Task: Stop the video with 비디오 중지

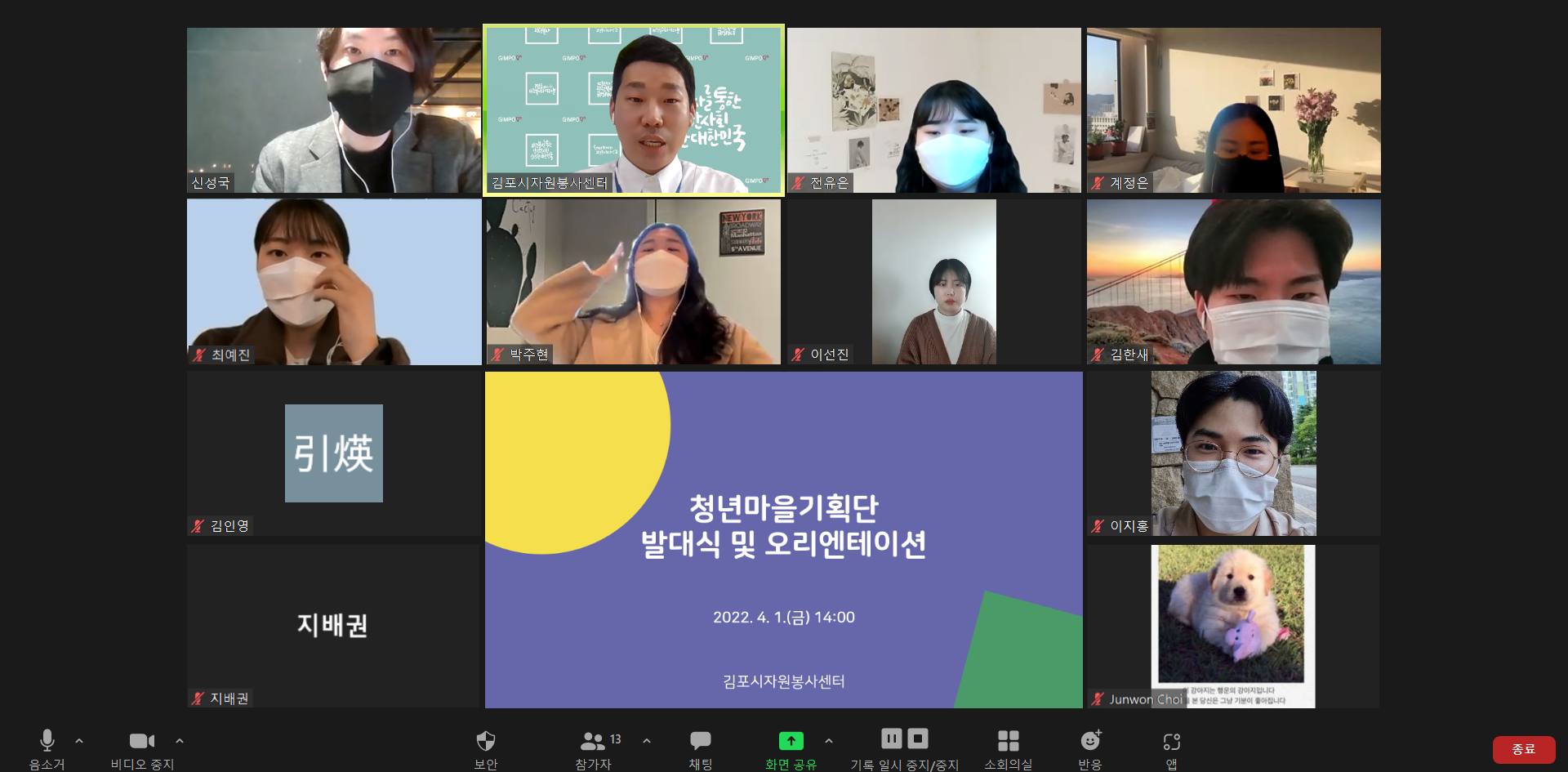Action: 142,741
